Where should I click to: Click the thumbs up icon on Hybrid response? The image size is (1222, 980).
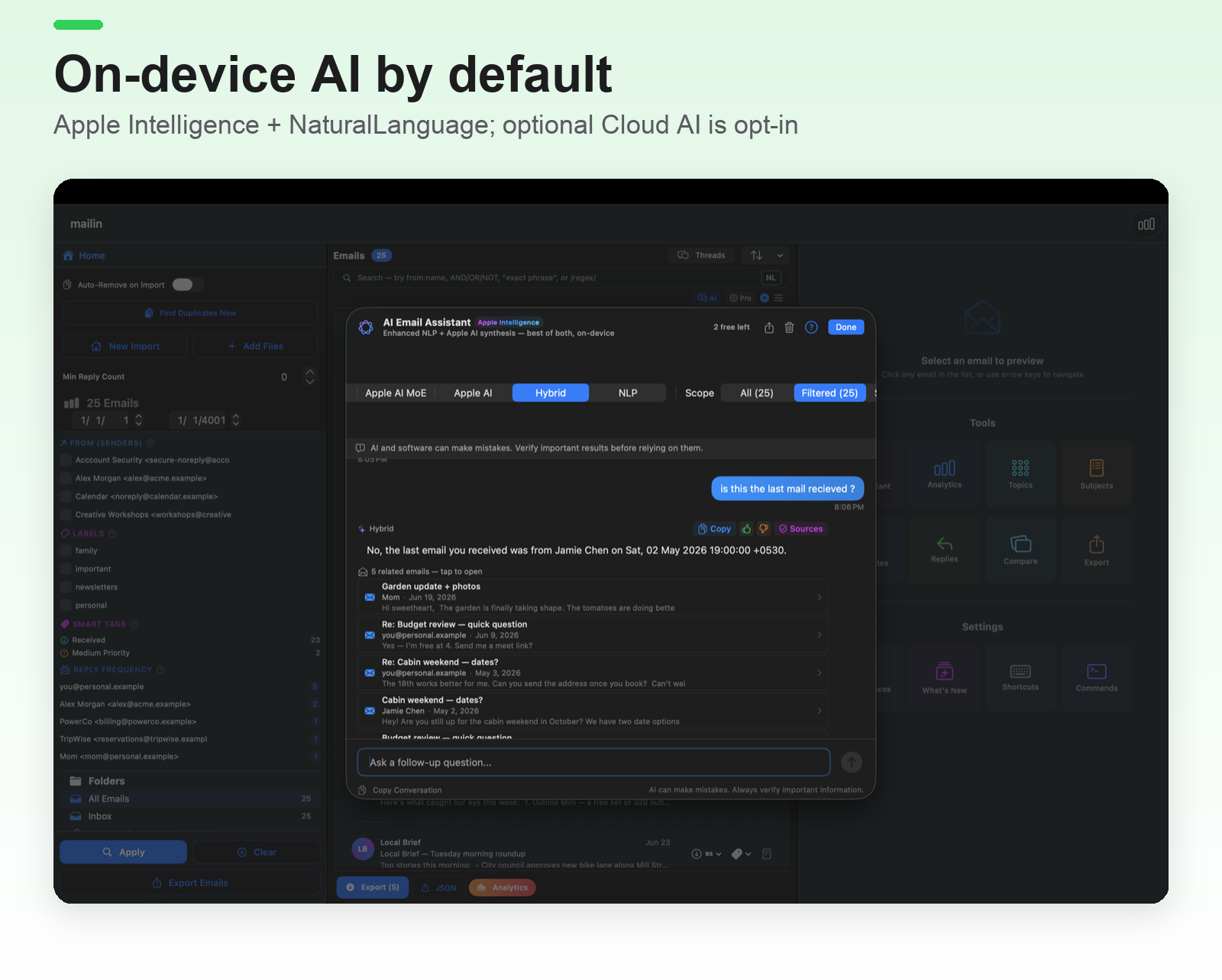[x=746, y=529]
